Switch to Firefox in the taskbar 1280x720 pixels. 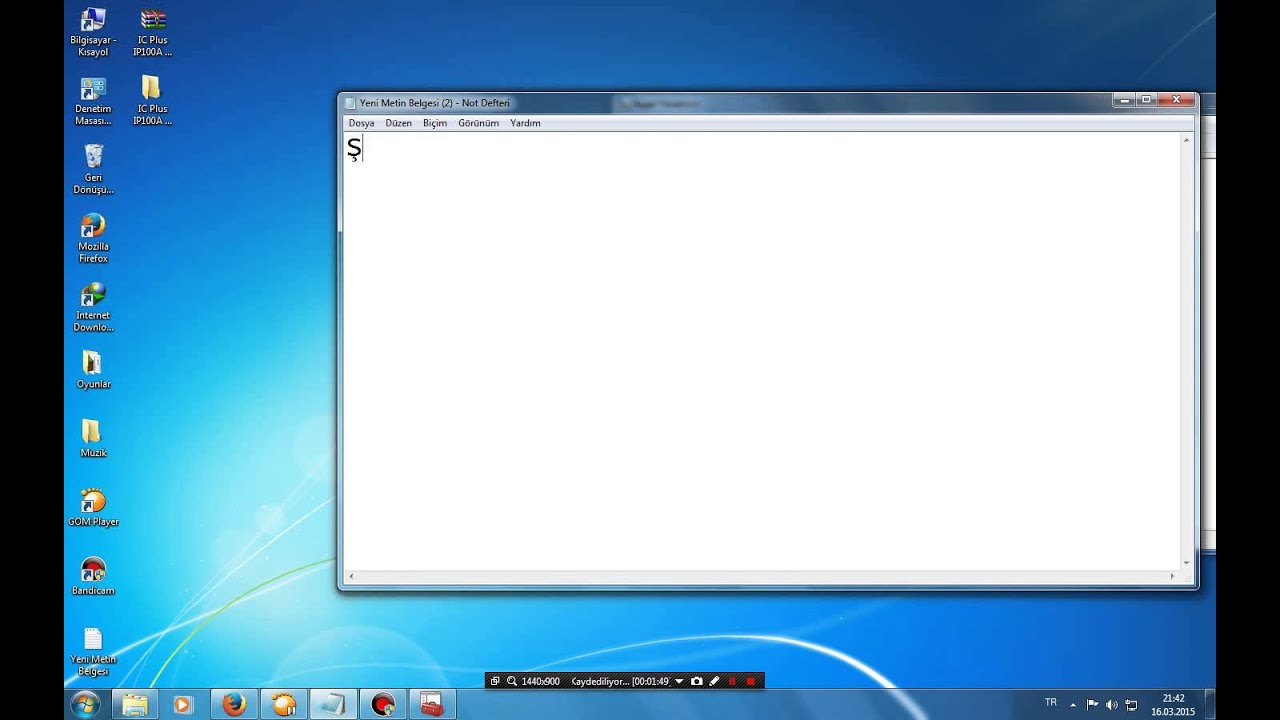pyautogui.click(x=234, y=705)
